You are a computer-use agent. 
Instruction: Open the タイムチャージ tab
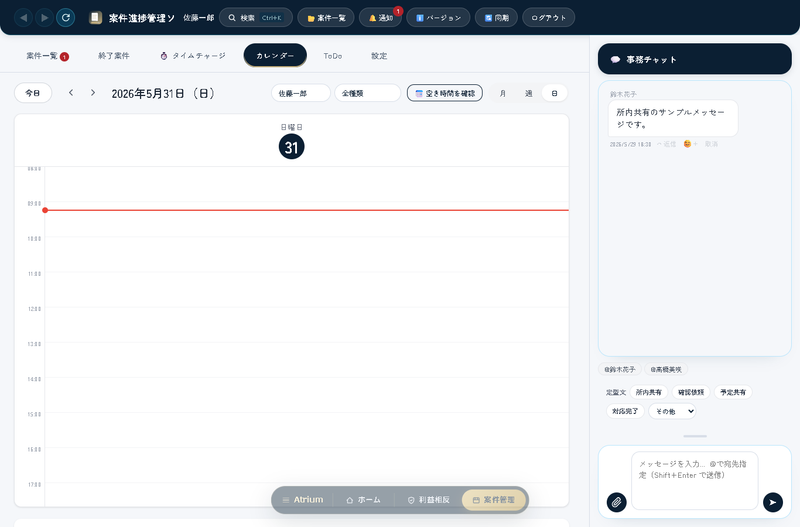tap(193, 56)
